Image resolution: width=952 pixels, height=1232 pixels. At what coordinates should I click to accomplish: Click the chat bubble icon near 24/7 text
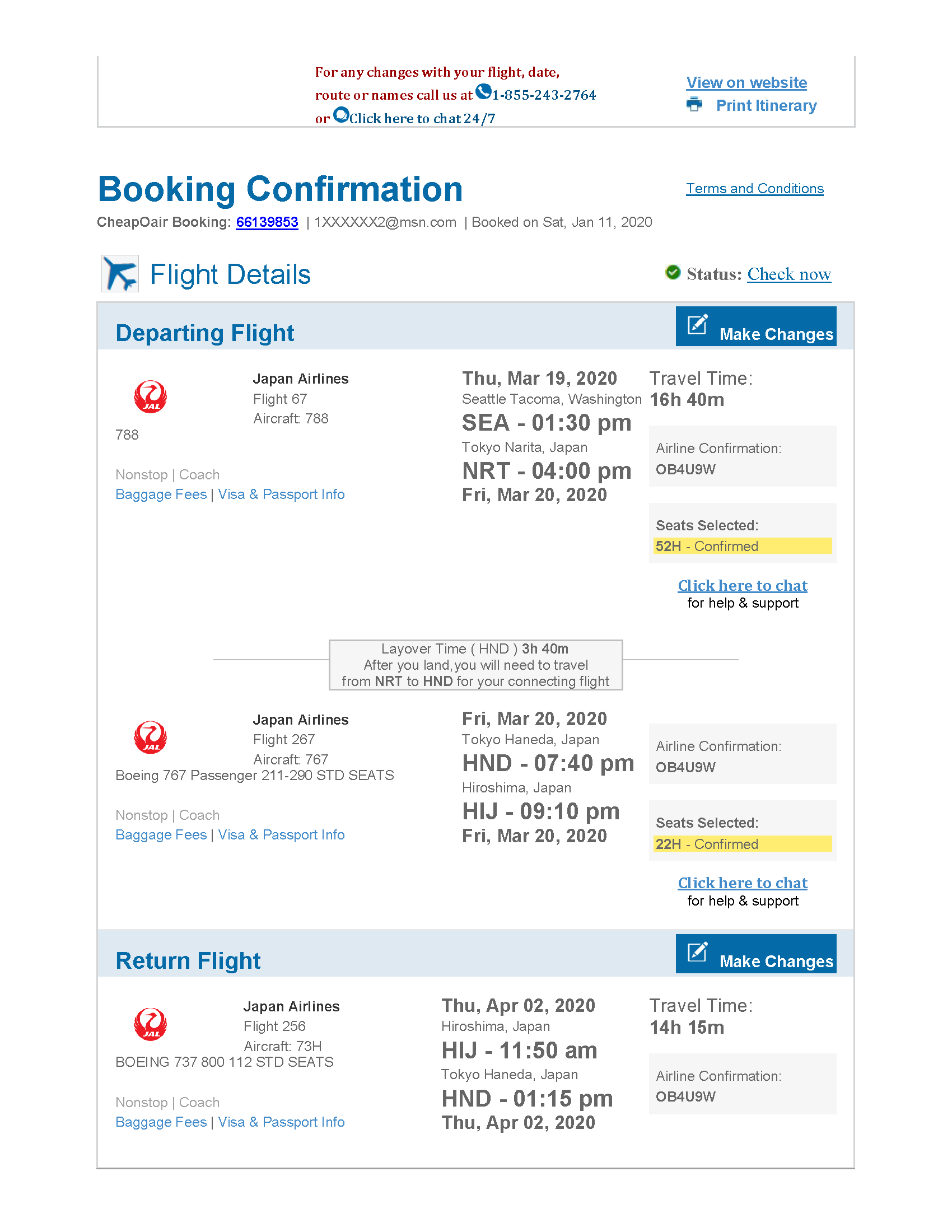pos(341,114)
